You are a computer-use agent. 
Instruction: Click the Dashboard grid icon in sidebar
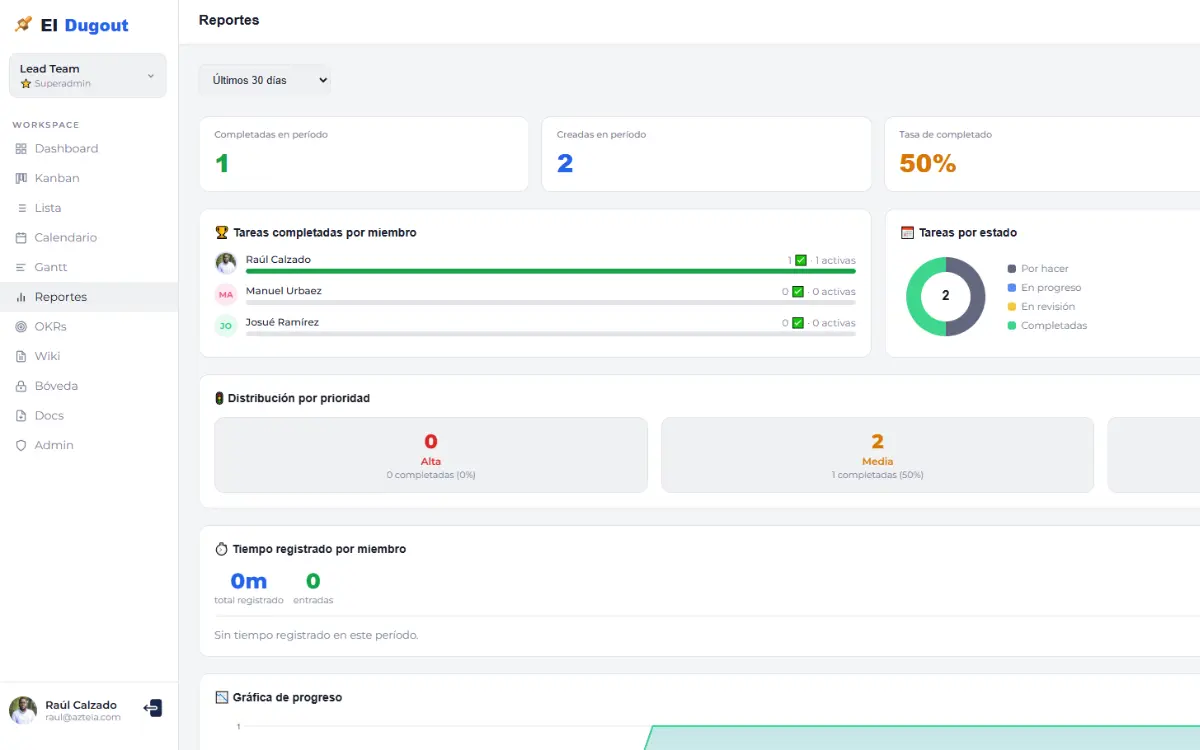click(x=21, y=149)
